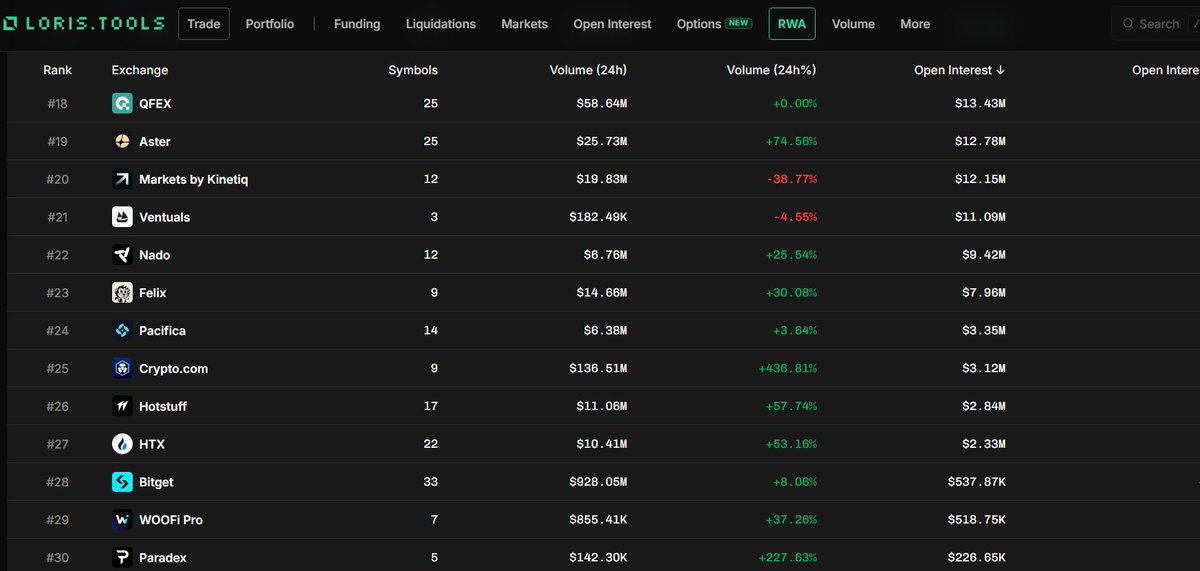Click the Crypto.com shield logo icon
The width and height of the screenshot is (1200, 571).
[x=122, y=368]
